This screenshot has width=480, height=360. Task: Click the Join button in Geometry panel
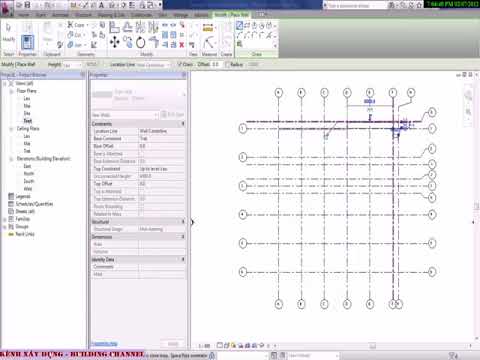(x=75, y=45)
